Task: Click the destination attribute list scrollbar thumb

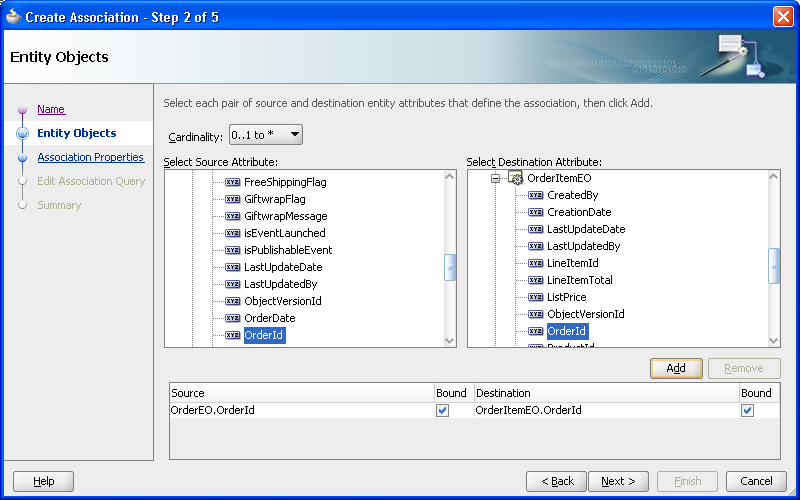Action: tap(773, 266)
